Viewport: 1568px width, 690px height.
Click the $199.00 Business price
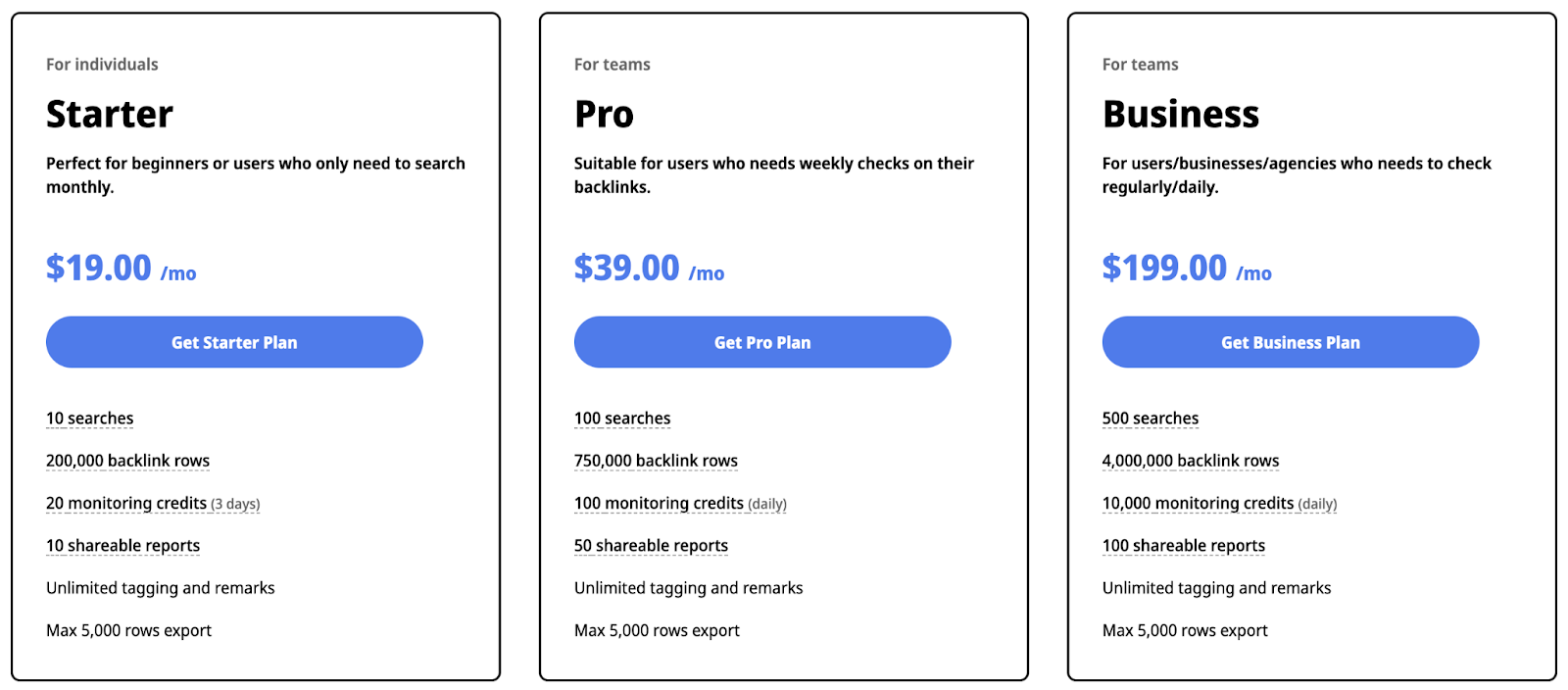pyautogui.click(x=1164, y=266)
